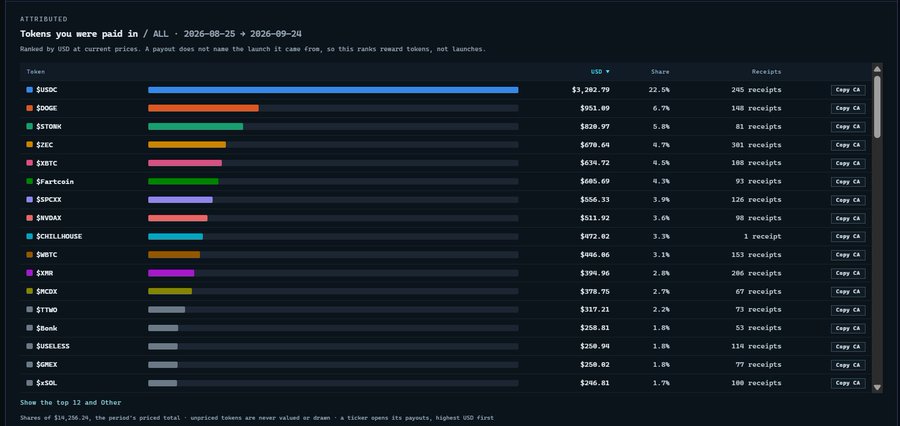The width and height of the screenshot is (900, 426).
Task: Copy CA for $GMEX token
Action: tap(848, 365)
